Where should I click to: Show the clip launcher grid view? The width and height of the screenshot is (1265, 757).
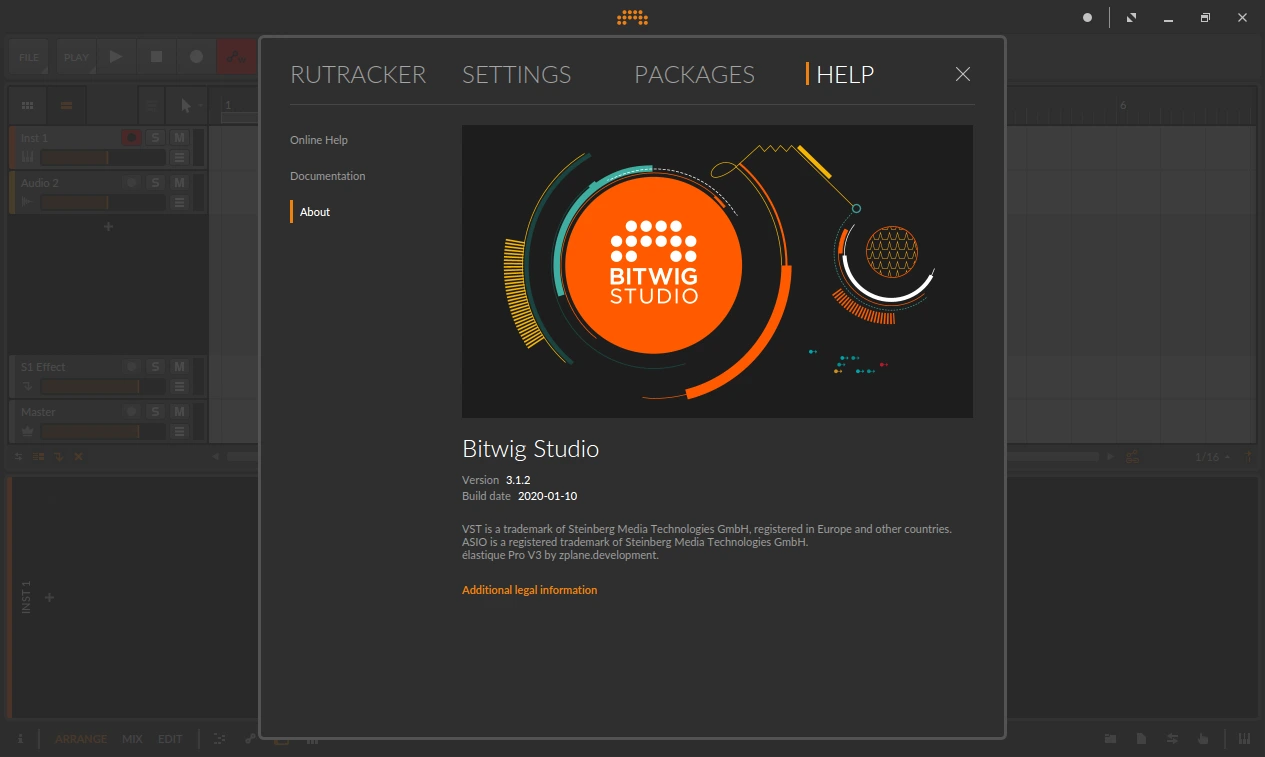click(x=28, y=105)
